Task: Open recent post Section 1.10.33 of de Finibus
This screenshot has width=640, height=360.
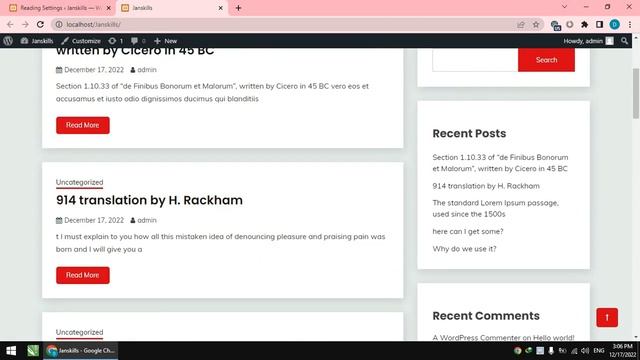Action: [x=500, y=163]
